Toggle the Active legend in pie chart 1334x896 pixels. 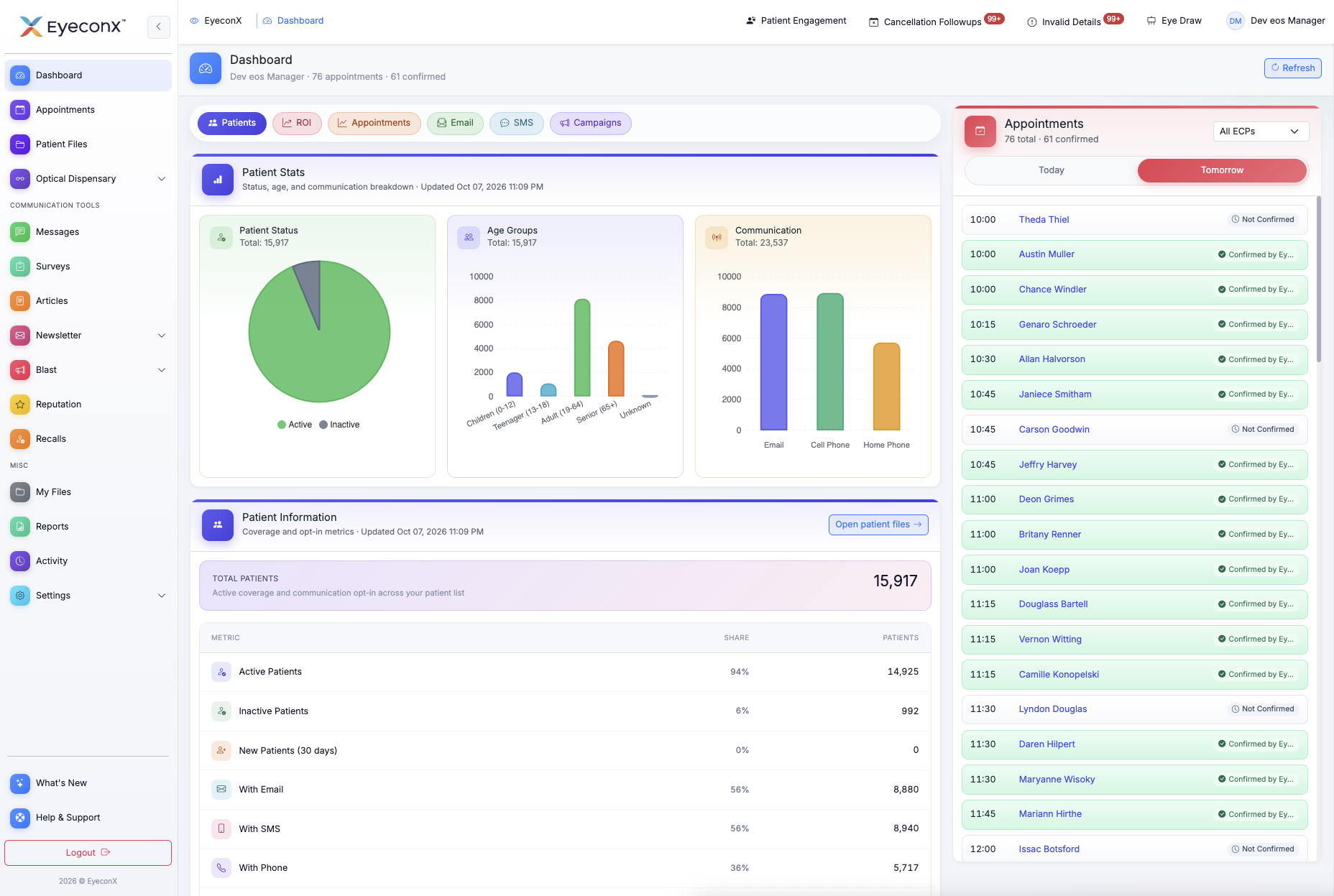[295, 425]
